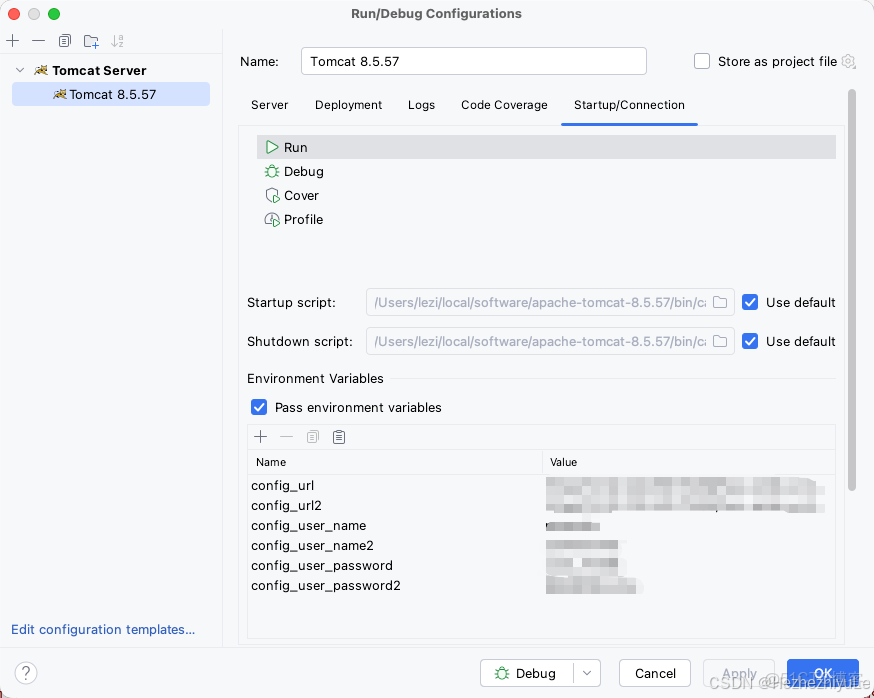Create a new configuration folder

(90, 41)
